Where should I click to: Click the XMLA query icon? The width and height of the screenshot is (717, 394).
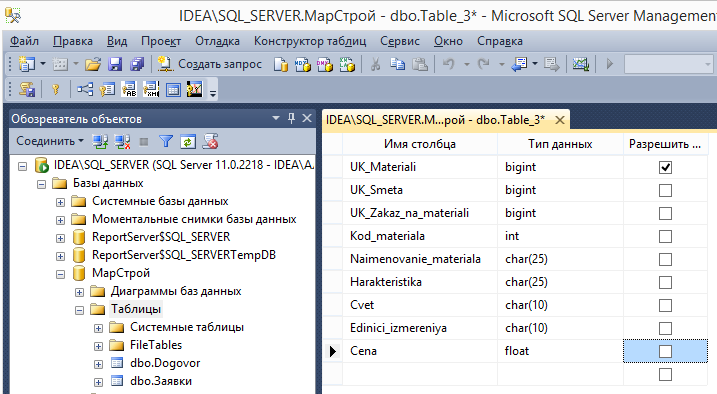point(347,64)
